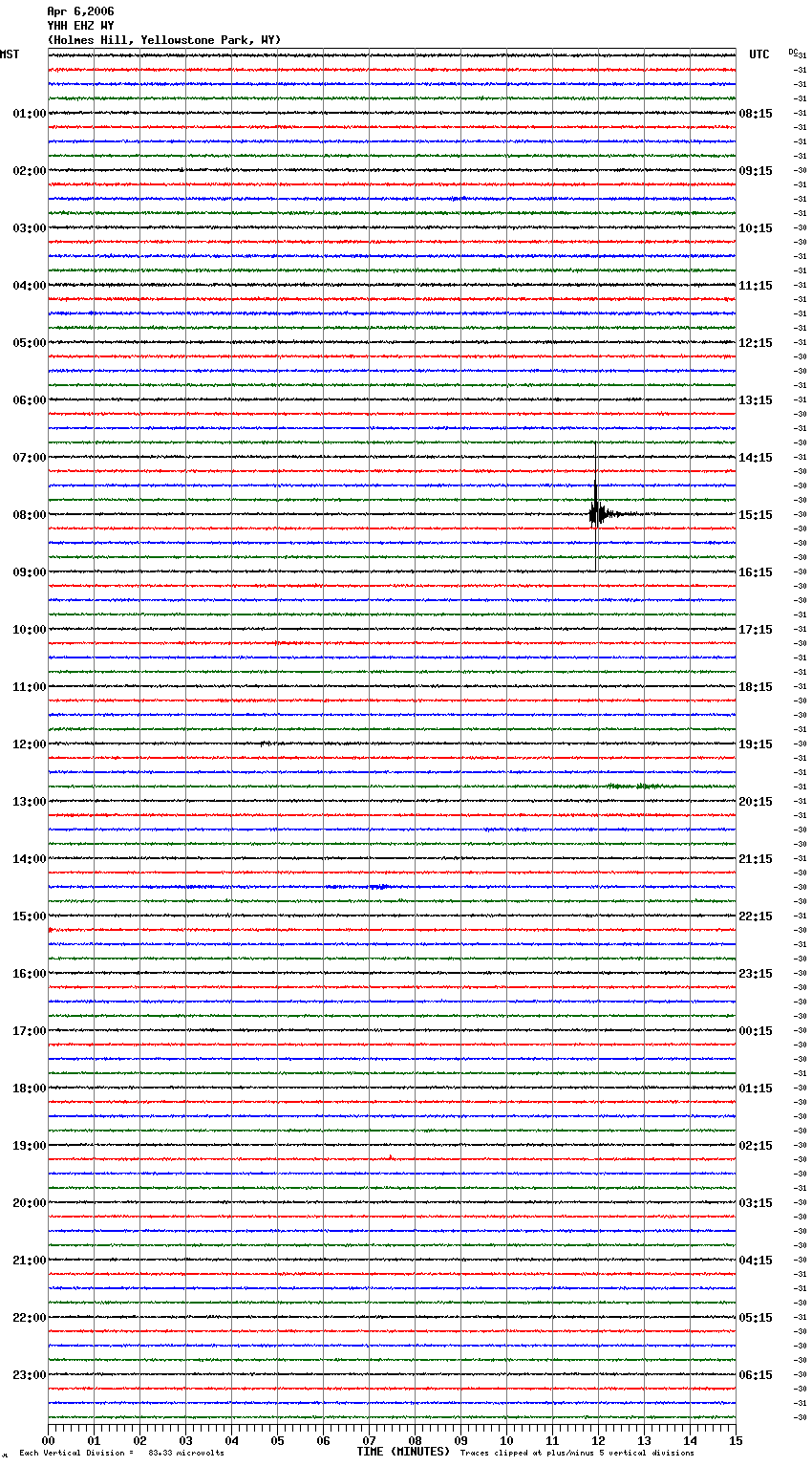Click the 'MST' column header

pyautogui.click(x=10, y=54)
